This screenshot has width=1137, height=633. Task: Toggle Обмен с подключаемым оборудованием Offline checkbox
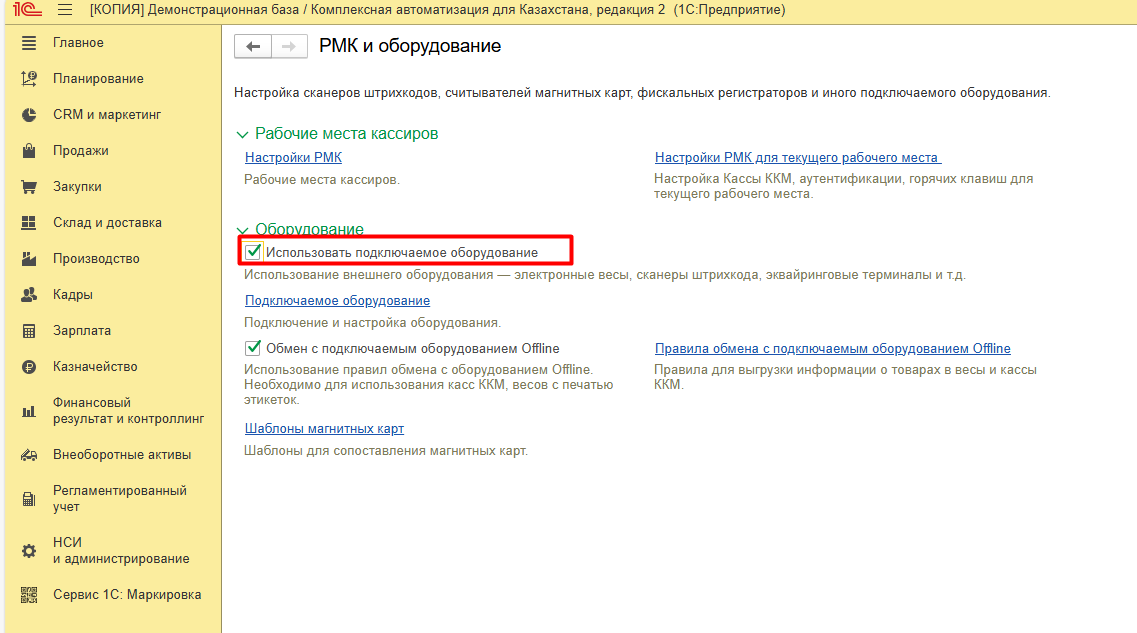point(253,348)
